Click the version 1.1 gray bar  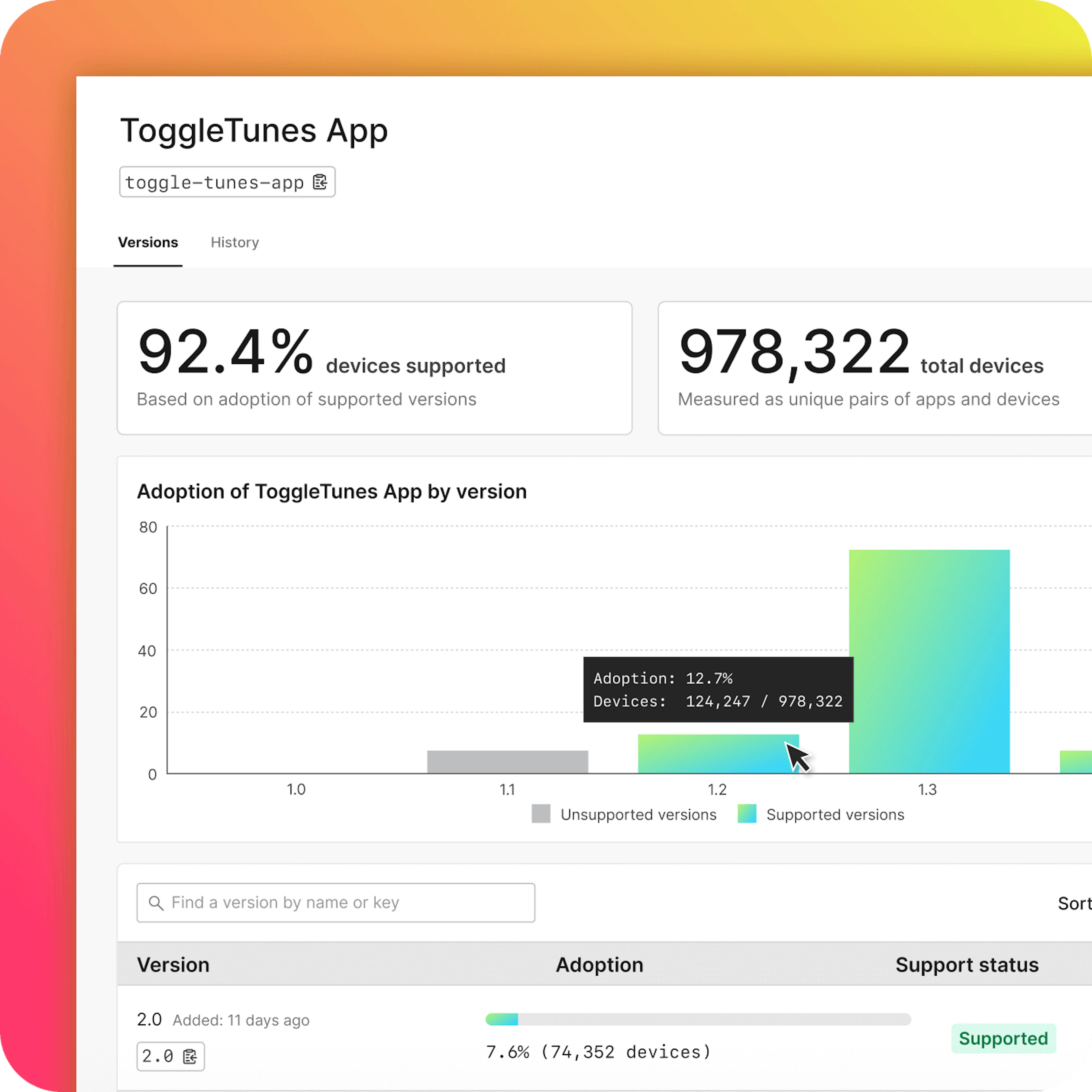point(507,761)
